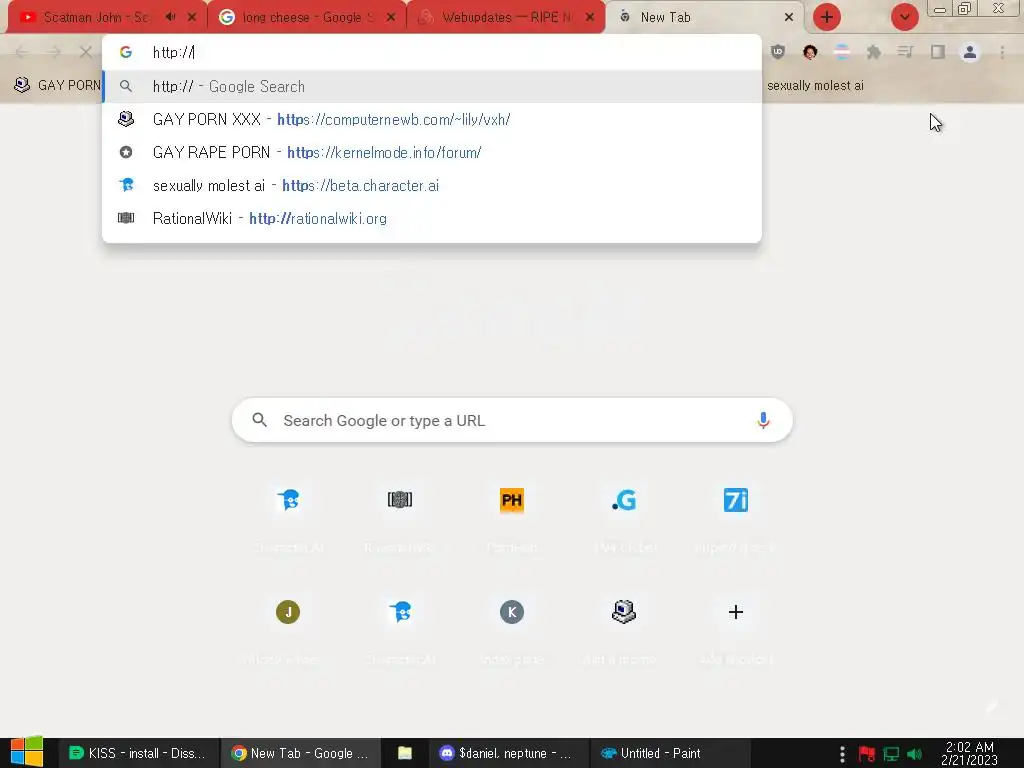
Task: Open the orange PH shortcut tile
Action: point(512,500)
